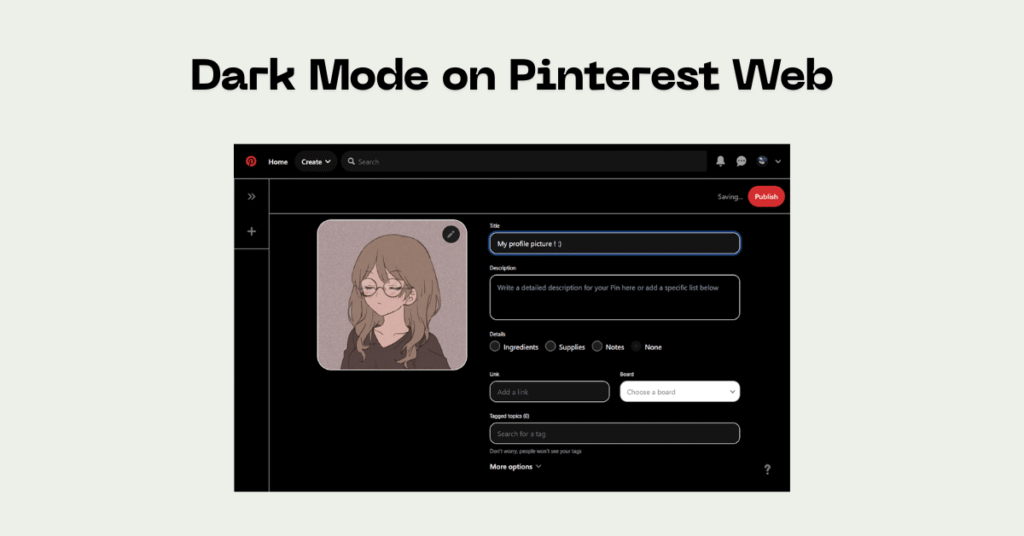Click the magnifier icon in the search bar

[351, 161]
